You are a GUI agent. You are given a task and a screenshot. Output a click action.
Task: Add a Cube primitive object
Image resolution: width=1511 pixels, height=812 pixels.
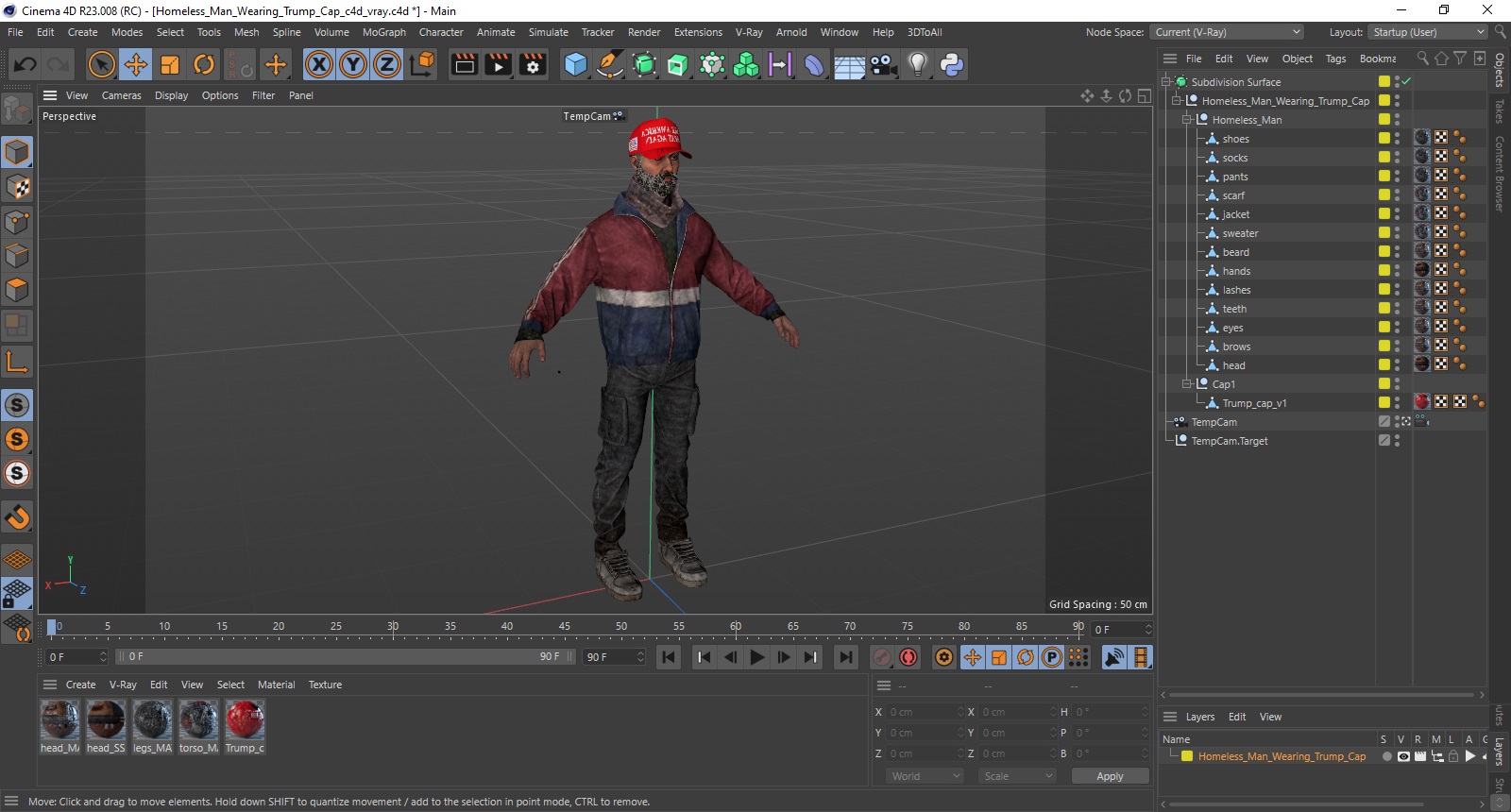[x=575, y=64]
